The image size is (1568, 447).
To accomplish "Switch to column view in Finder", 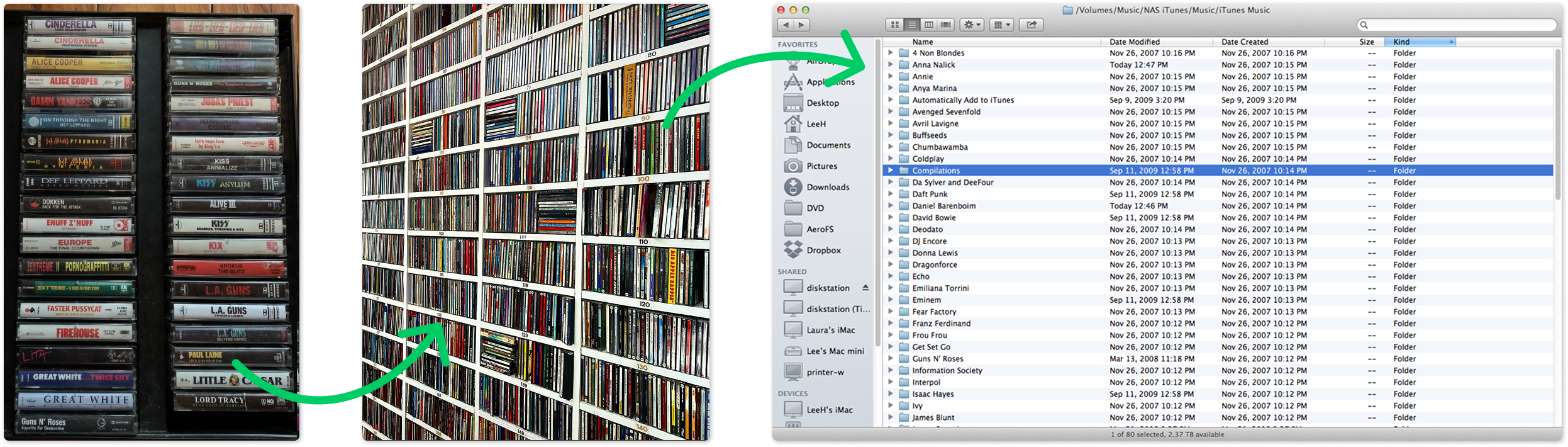I will coord(928,25).
